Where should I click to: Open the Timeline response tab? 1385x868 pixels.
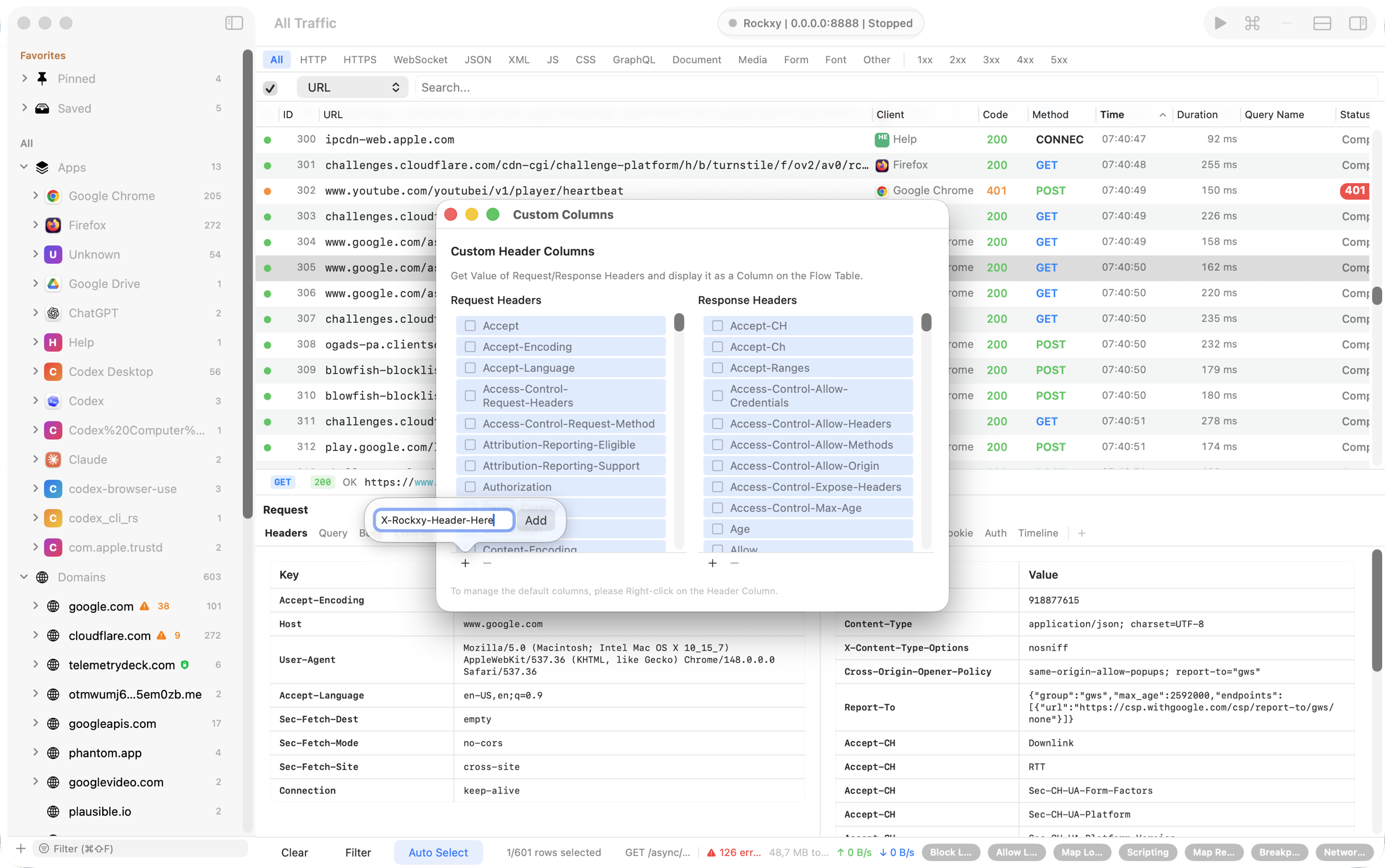(1038, 533)
